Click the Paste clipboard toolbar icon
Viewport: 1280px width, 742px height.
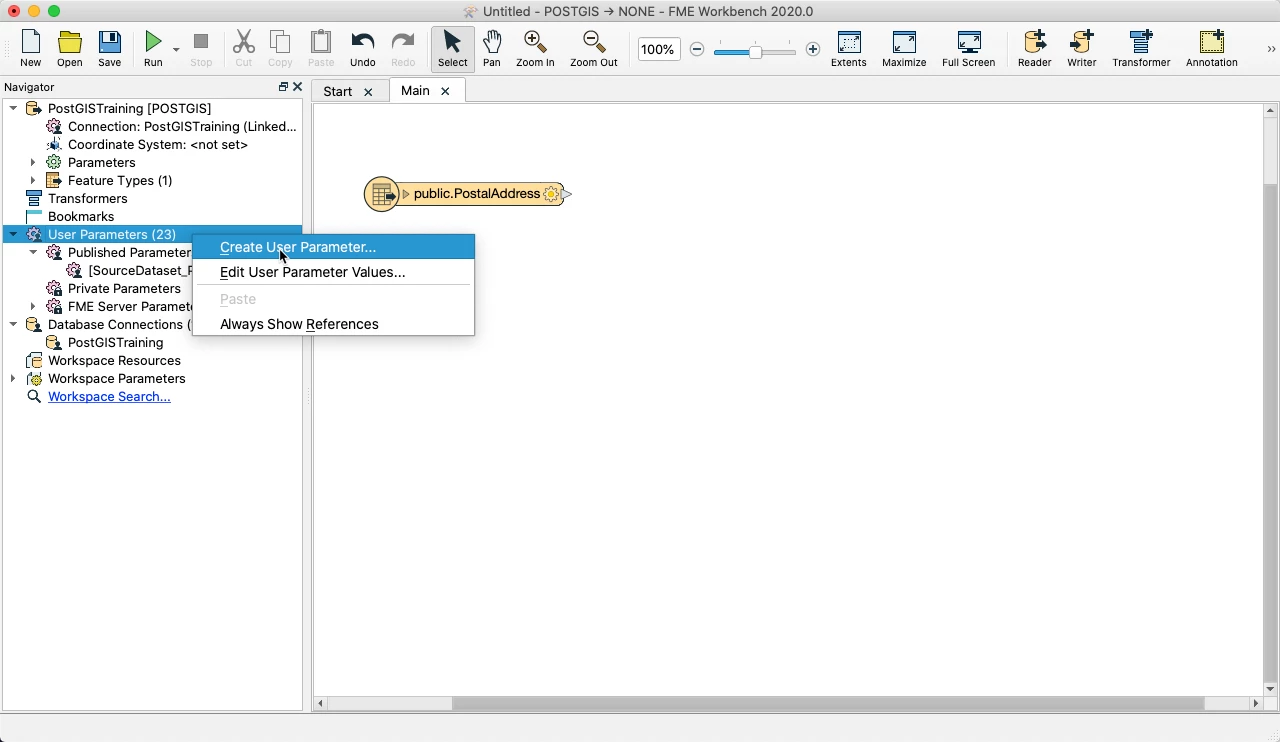[x=321, y=48]
